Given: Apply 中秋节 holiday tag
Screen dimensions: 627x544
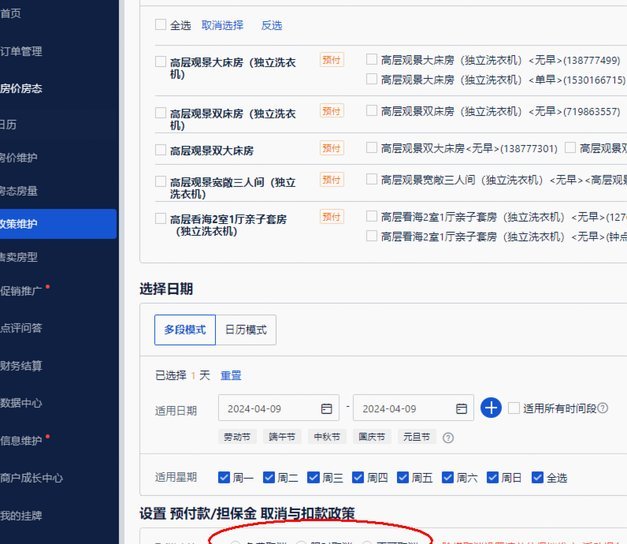Looking at the screenshot, I should (x=327, y=437).
